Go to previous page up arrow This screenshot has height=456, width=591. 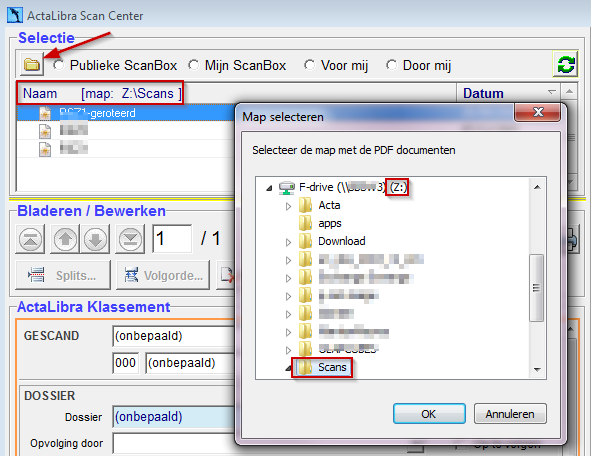(65, 239)
